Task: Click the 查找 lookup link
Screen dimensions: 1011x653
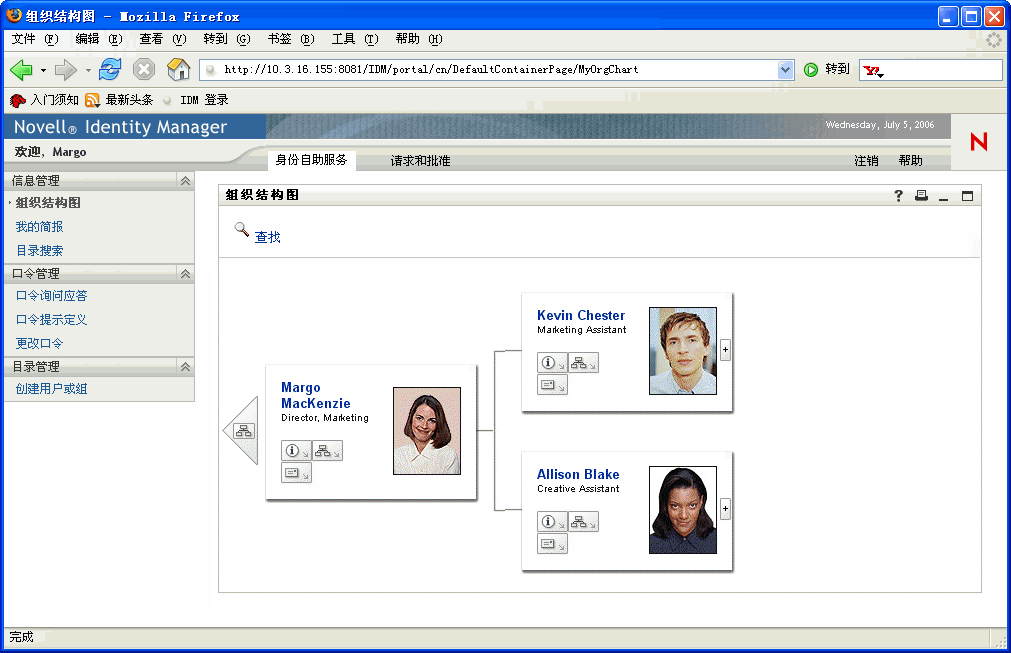Action: click(268, 237)
